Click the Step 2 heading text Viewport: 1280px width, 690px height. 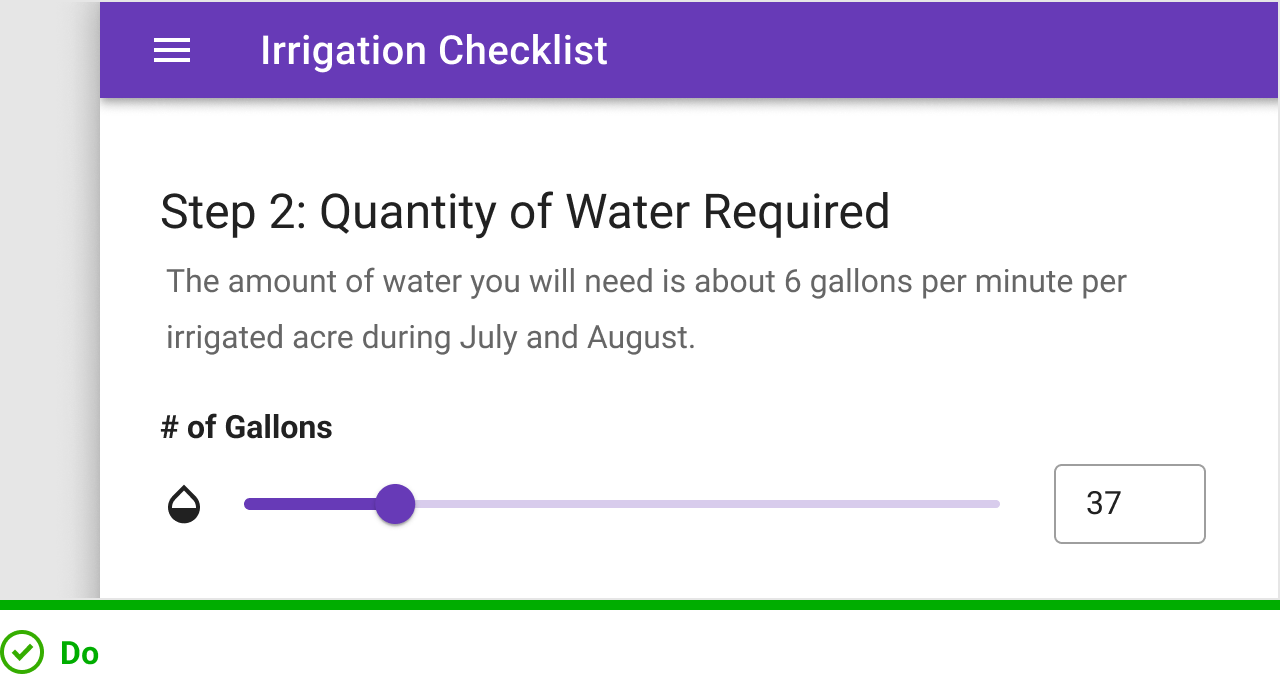[x=524, y=212]
